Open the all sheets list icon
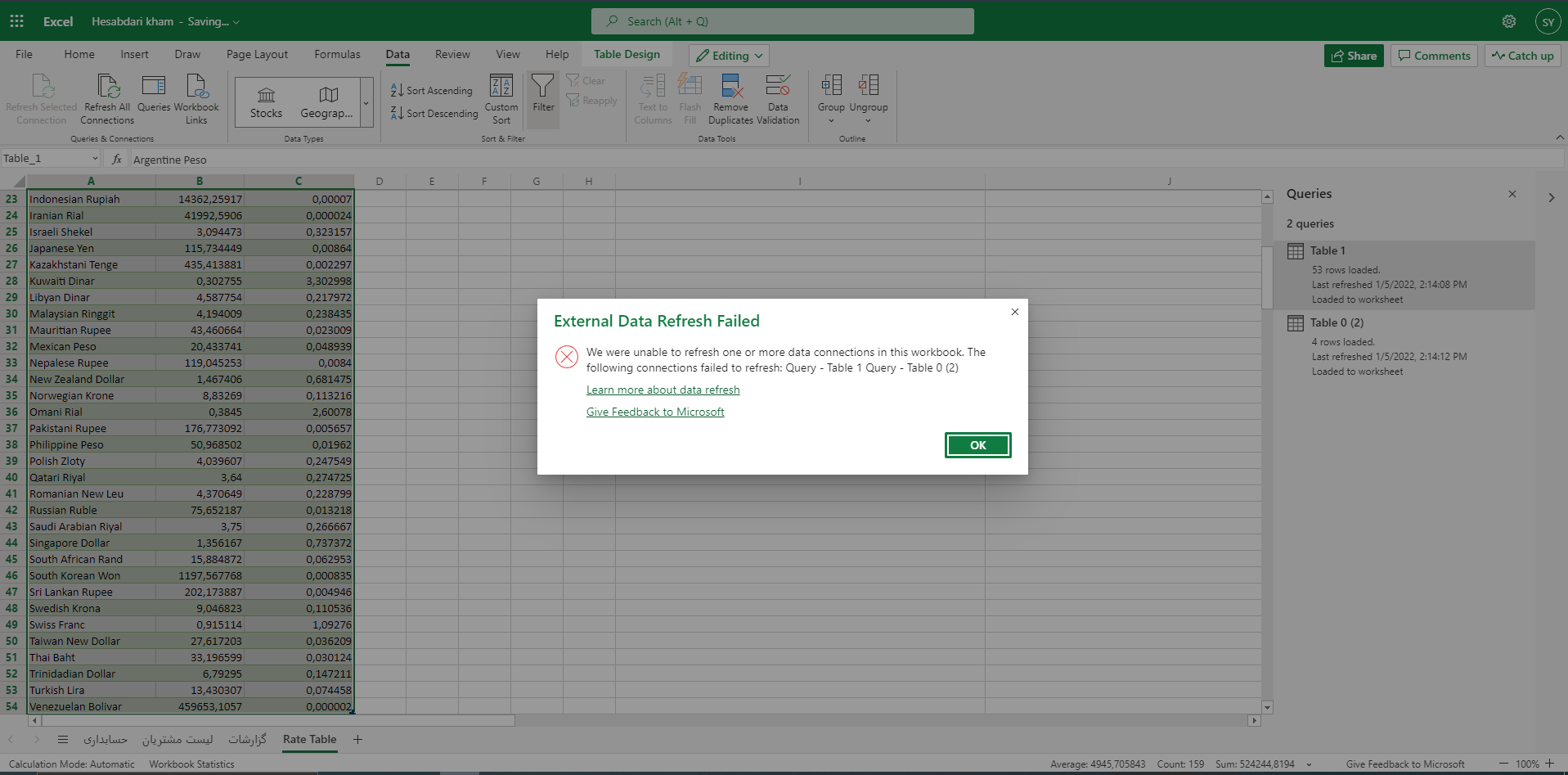Image resolution: width=1568 pixels, height=775 pixels. tap(63, 739)
